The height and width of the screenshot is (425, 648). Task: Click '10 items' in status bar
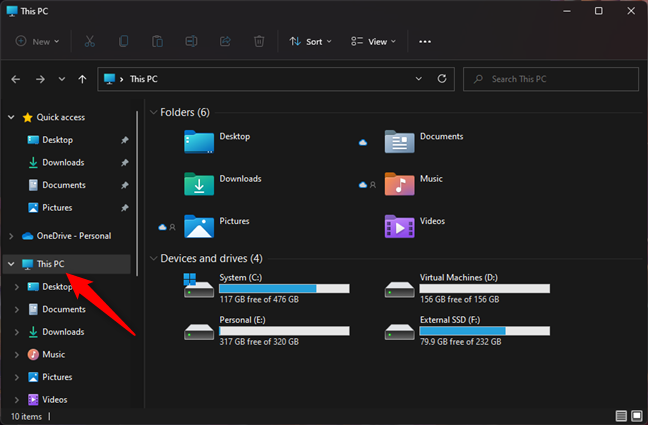click(26, 417)
